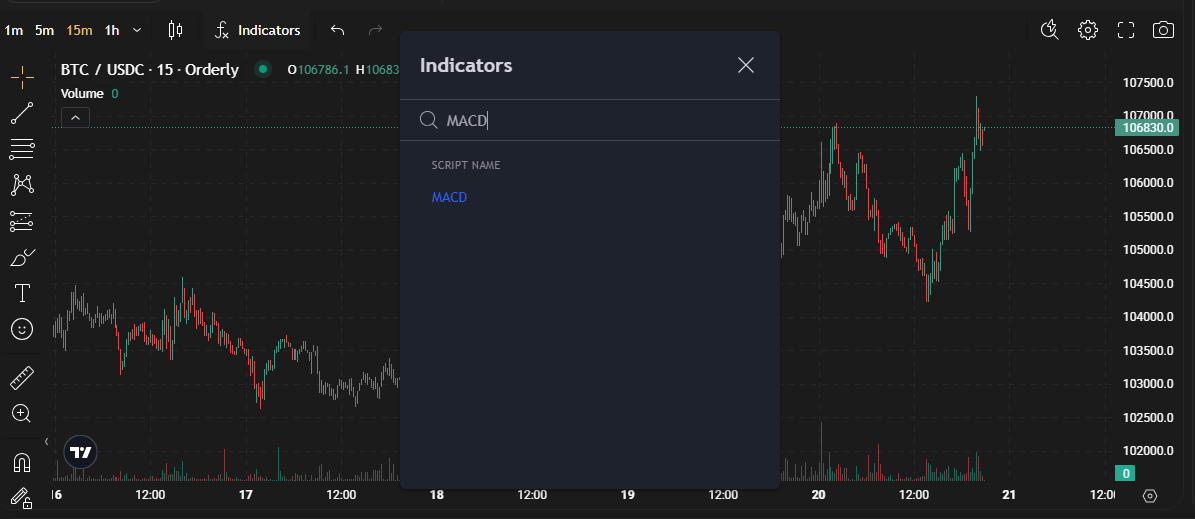Toggle lock all drawing tools
Image resolution: width=1195 pixels, height=519 pixels.
(x=22, y=497)
